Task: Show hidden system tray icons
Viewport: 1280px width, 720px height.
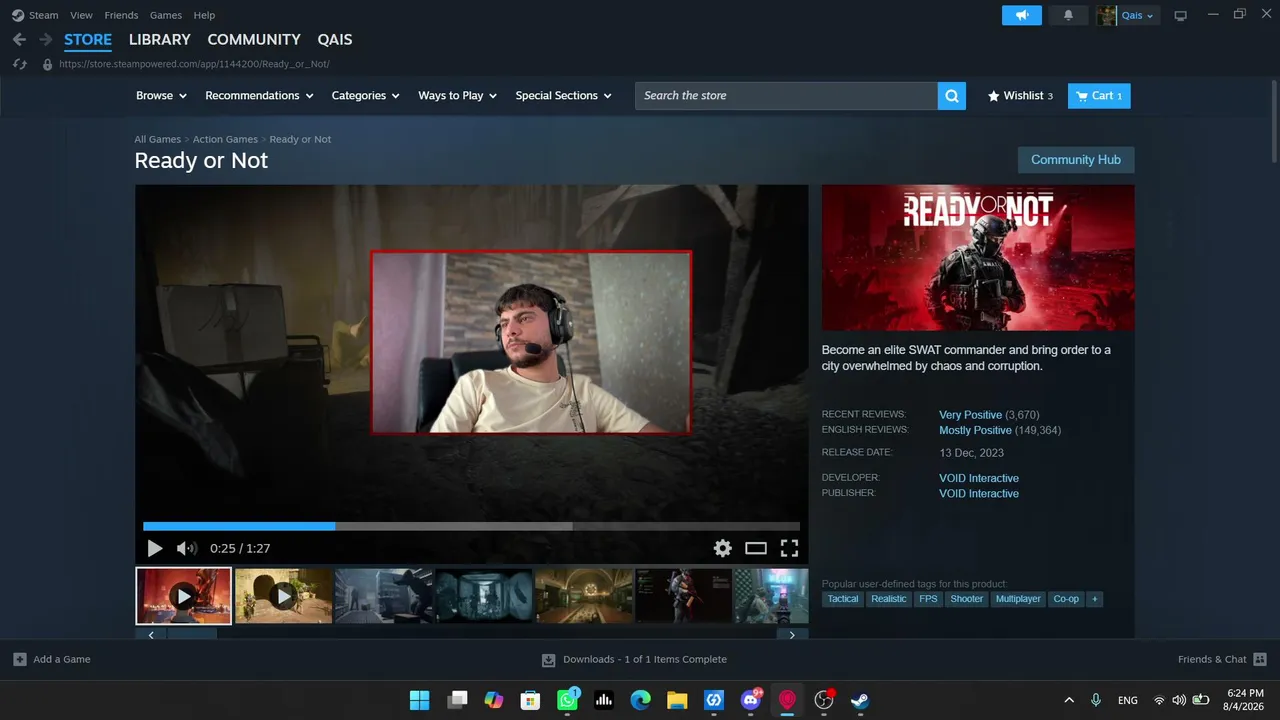Action: pyautogui.click(x=1069, y=700)
